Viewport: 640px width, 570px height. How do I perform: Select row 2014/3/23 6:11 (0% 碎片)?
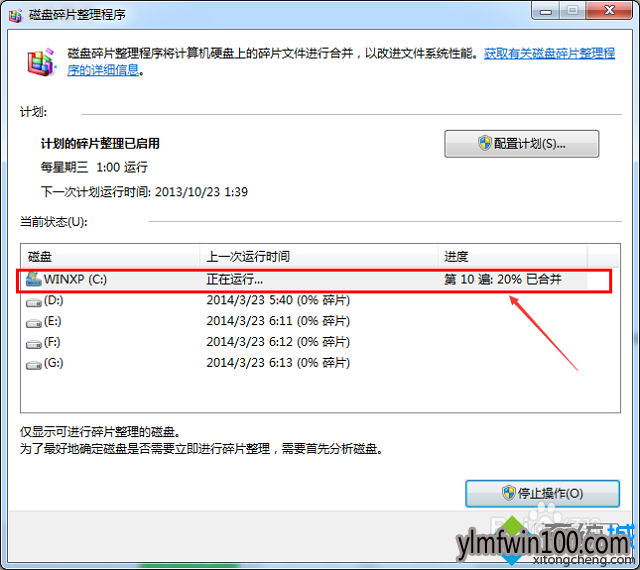coord(278,321)
